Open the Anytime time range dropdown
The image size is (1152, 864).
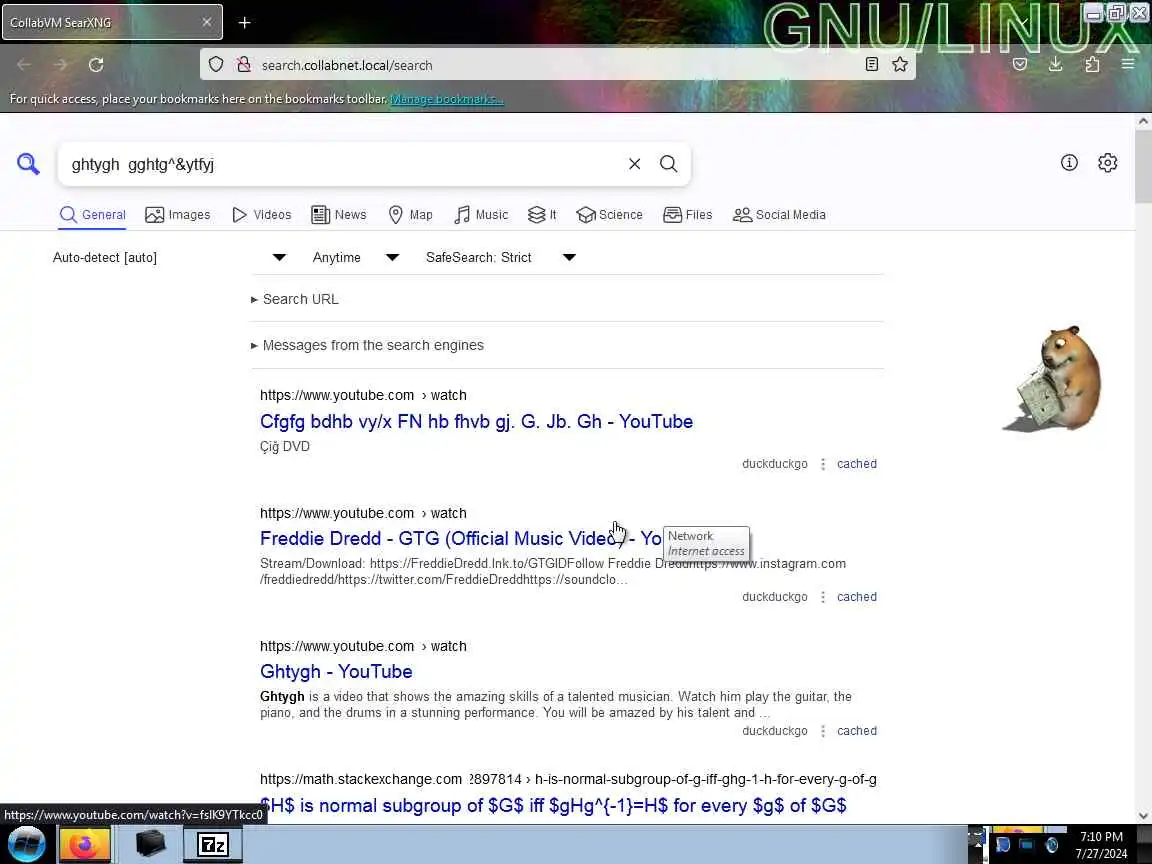[356, 257]
